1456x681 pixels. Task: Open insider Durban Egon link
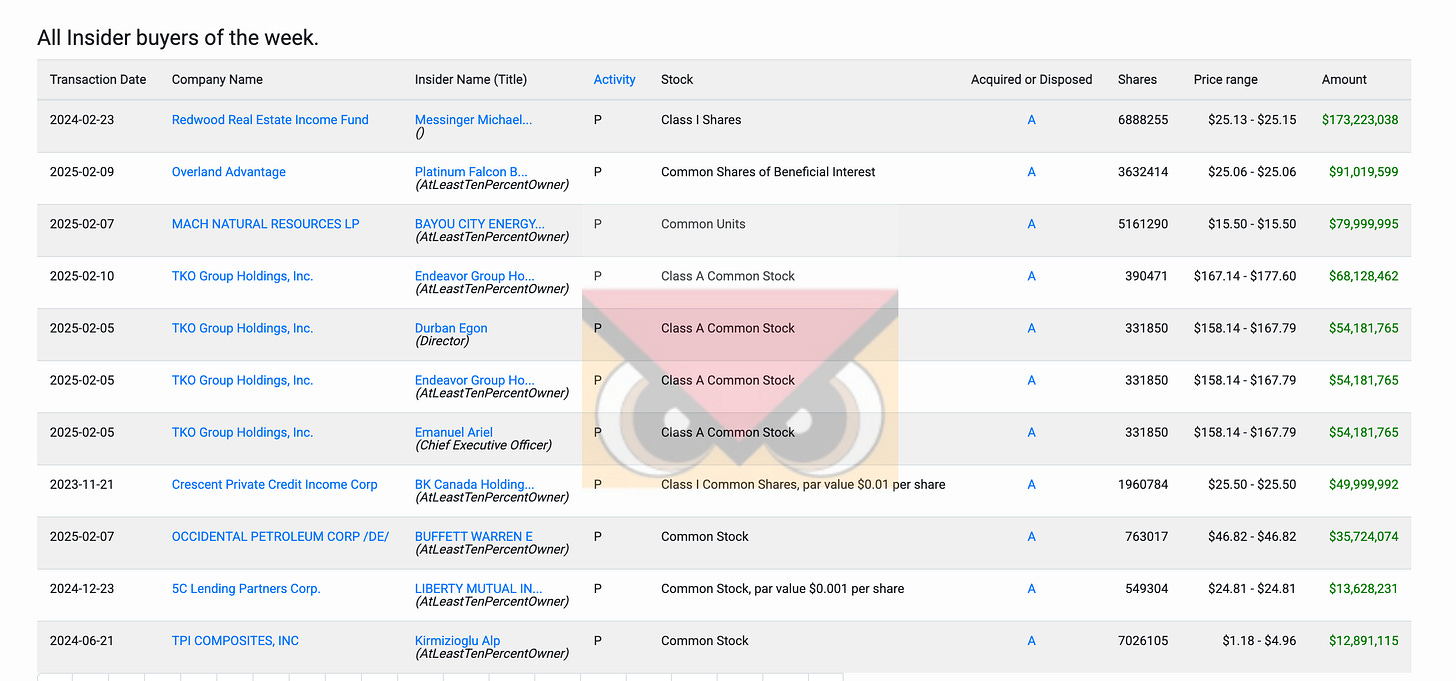(451, 327)
